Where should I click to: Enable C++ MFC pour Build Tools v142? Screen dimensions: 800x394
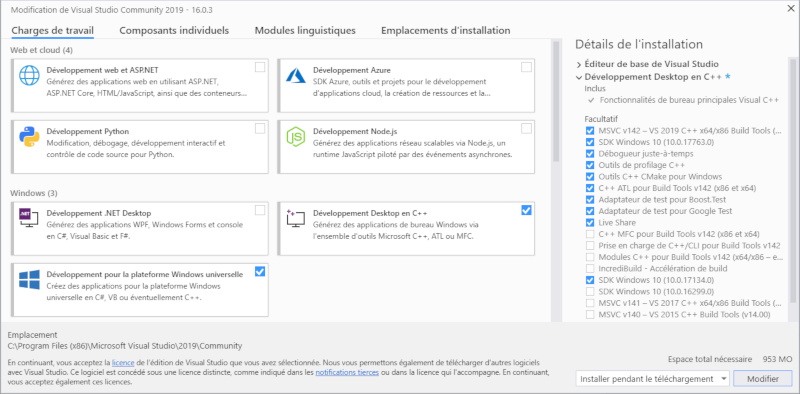coord(590,234)
